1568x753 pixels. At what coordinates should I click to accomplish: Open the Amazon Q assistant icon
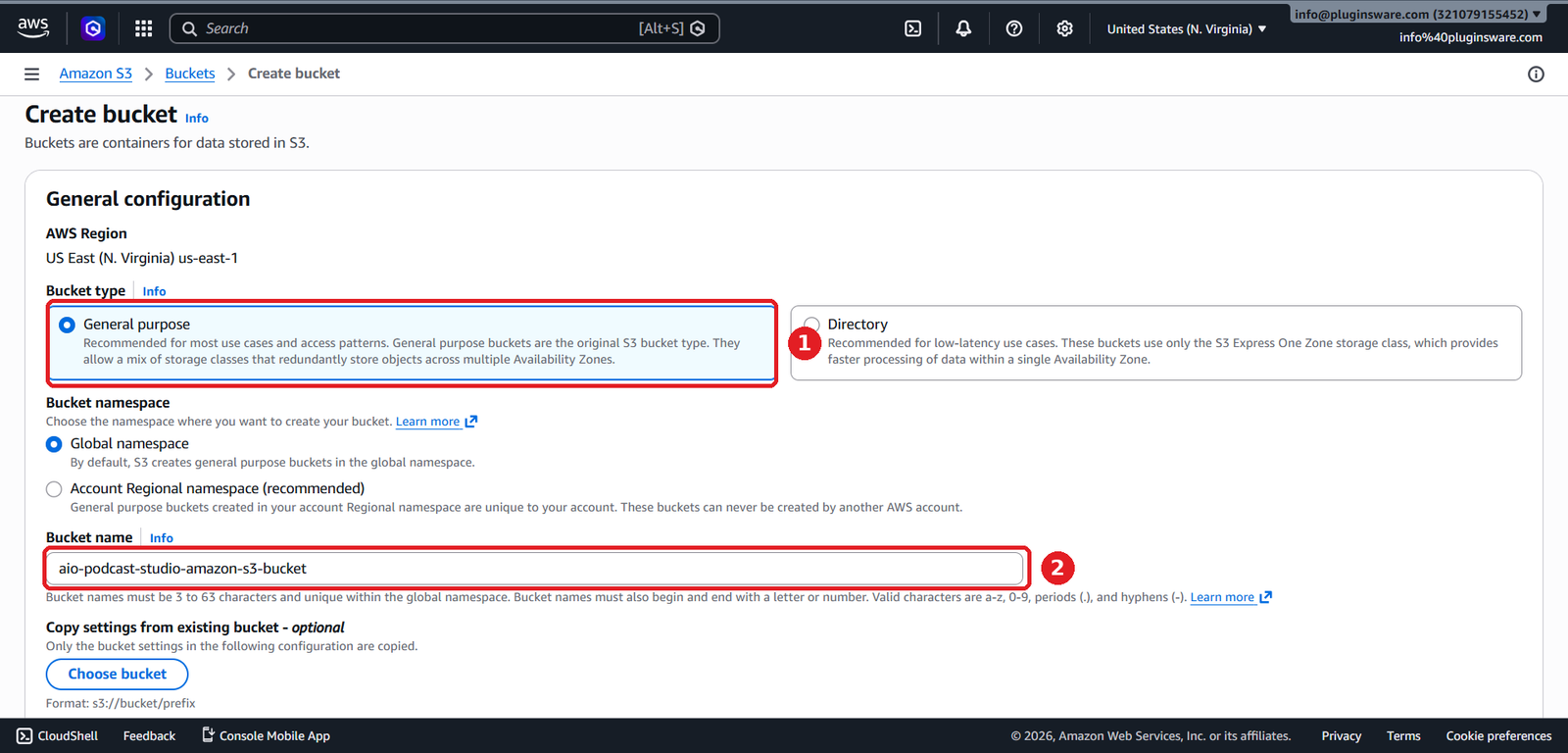pyautogui.click(x=93, y=28)
